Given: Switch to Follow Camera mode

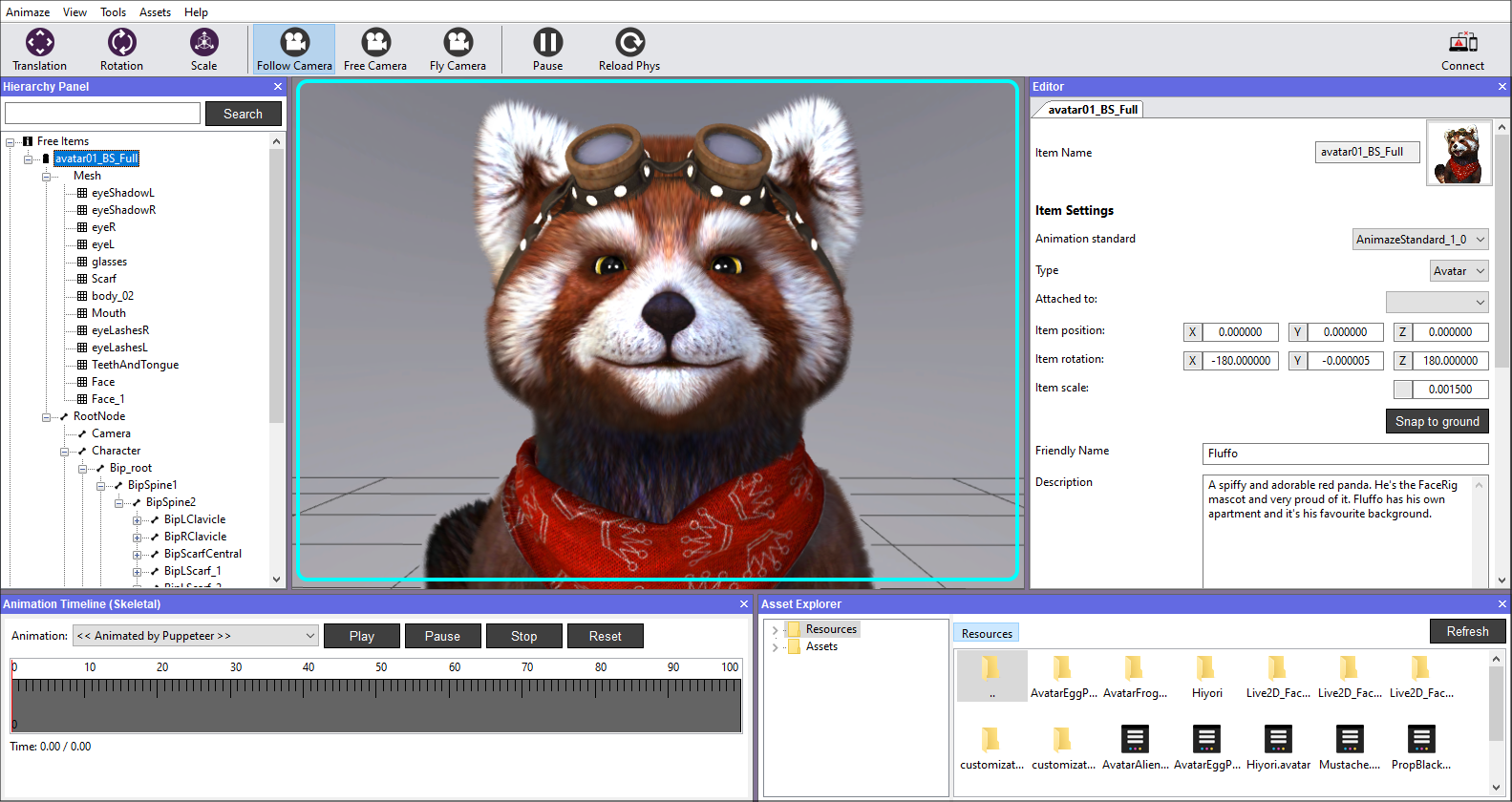Looking at the screenshot, I should pyautogui.click(x=294, y=50).
